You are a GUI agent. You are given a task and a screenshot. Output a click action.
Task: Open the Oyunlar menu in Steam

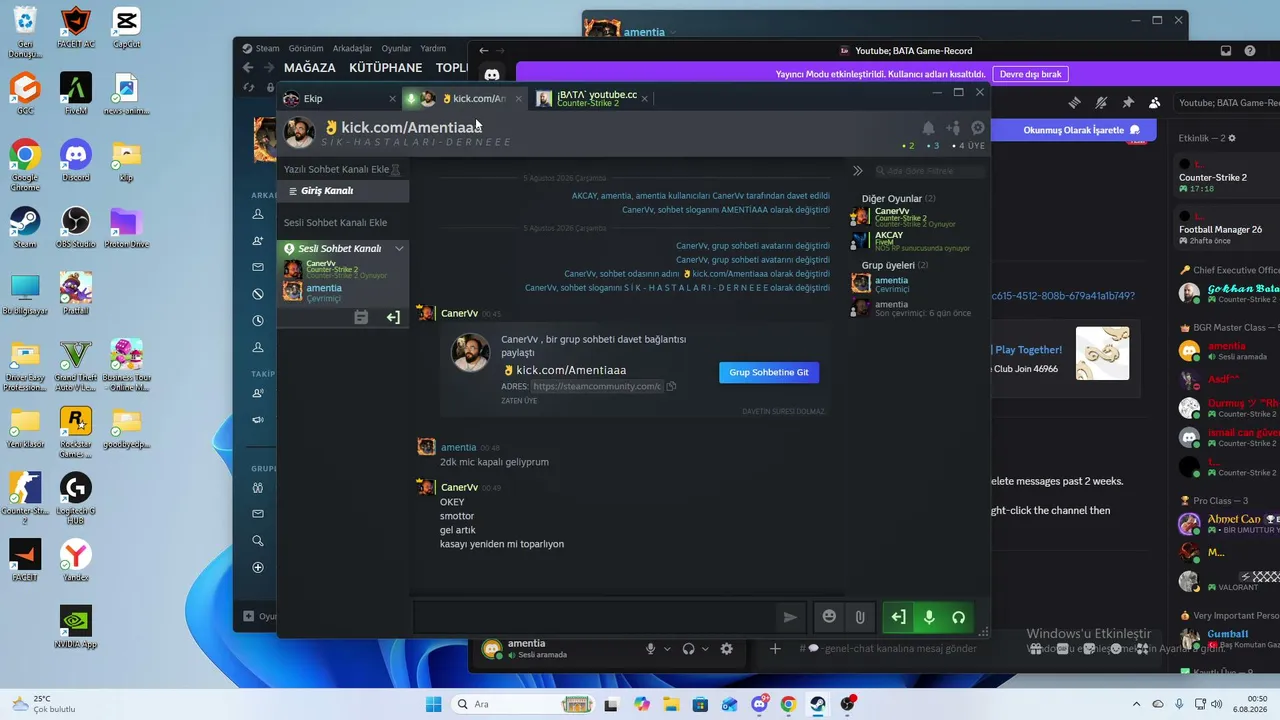click(396, 48)
